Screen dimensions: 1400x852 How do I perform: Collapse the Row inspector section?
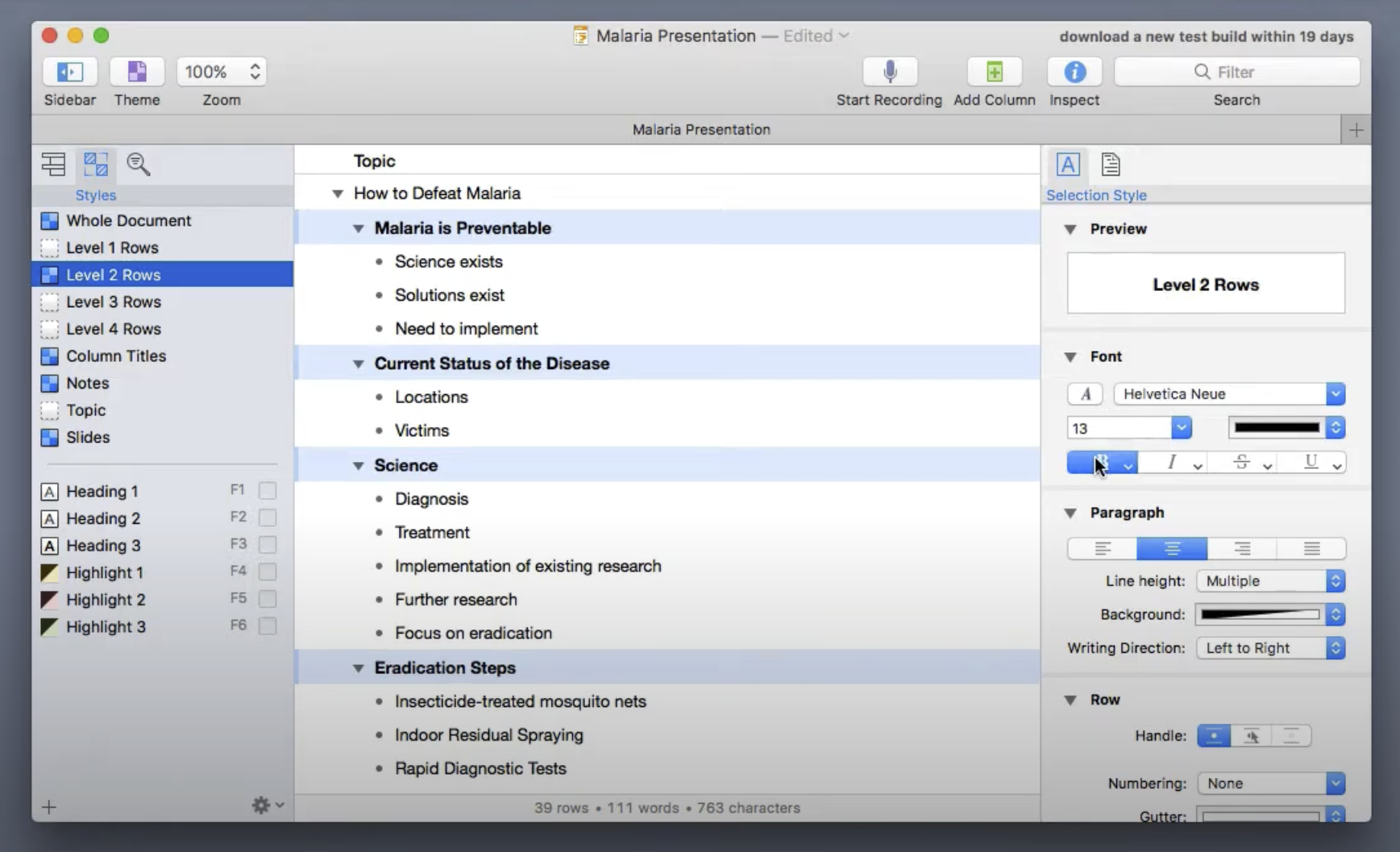point(1070,700)
